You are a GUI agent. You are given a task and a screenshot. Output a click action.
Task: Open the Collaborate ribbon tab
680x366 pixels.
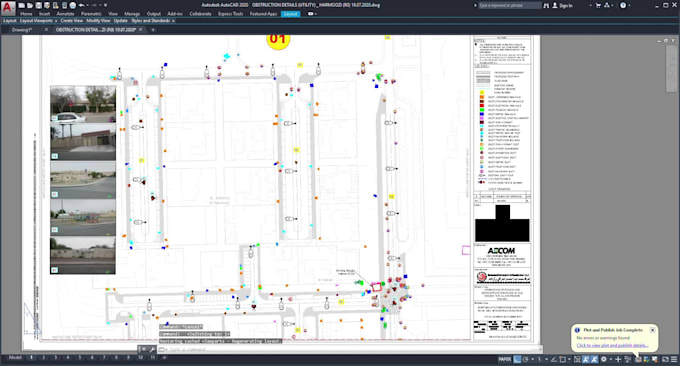[x=200, y=14]
